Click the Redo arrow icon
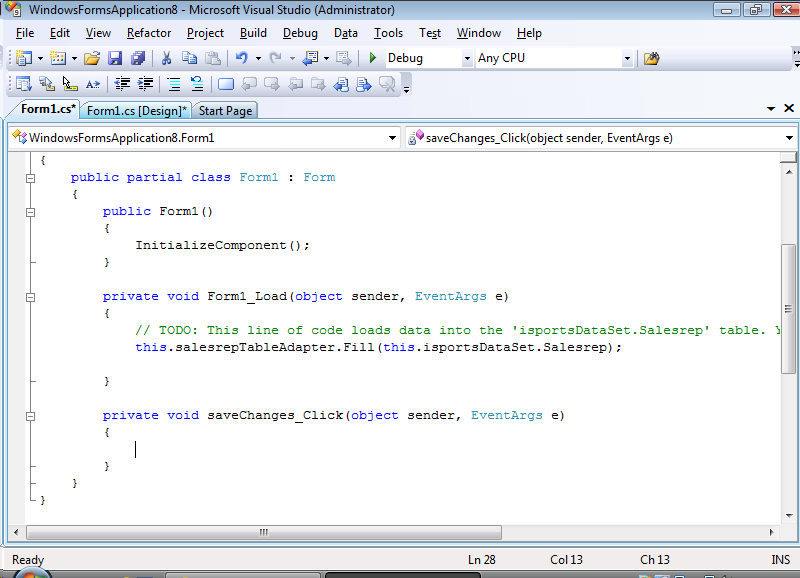The width and height of the screenshot is (800, 578). pos(276,58)
